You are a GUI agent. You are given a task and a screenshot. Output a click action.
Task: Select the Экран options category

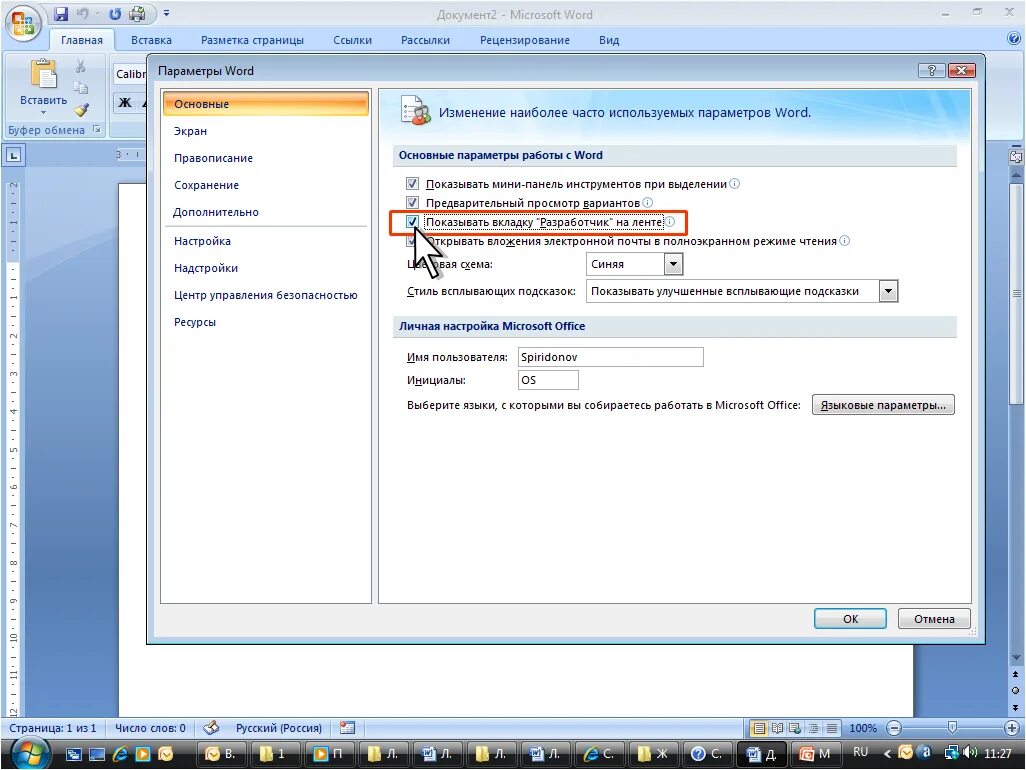pyautogui.click(x=266, y=131)
